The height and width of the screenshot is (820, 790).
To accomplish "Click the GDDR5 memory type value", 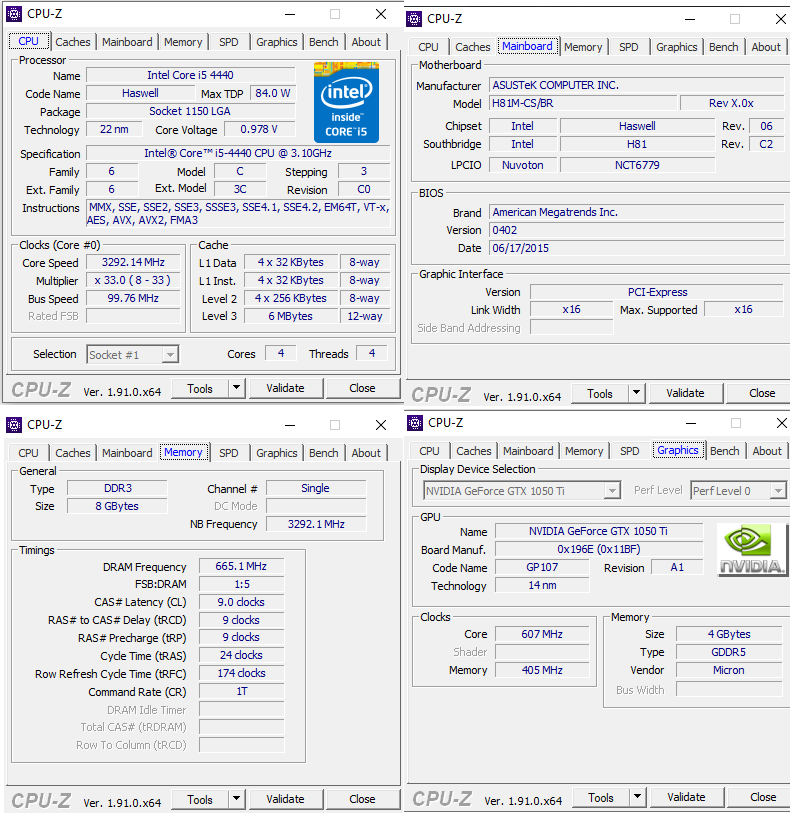I will coord(729,652).
